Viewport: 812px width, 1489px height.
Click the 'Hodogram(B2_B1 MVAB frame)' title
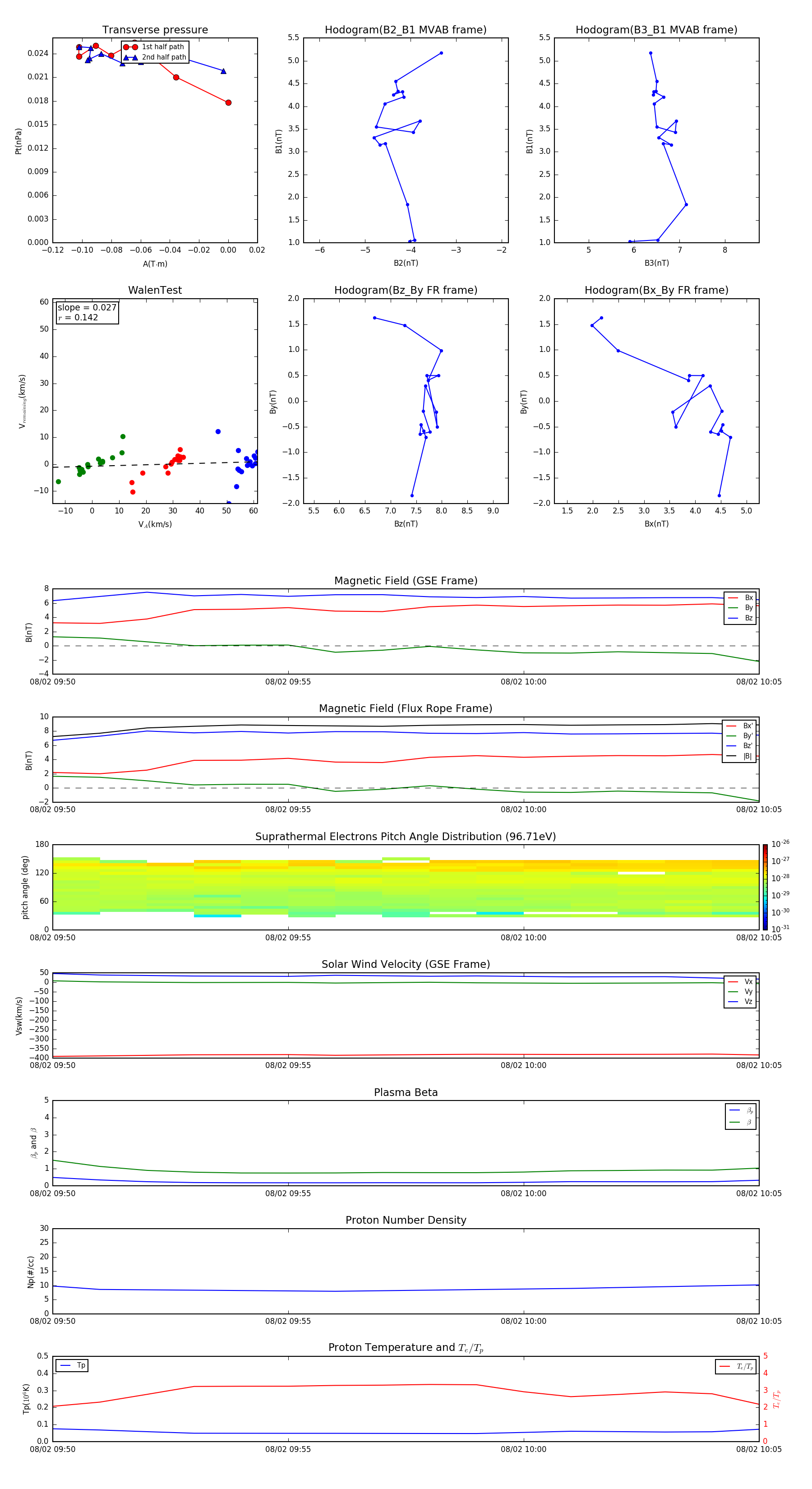point(406,30)
